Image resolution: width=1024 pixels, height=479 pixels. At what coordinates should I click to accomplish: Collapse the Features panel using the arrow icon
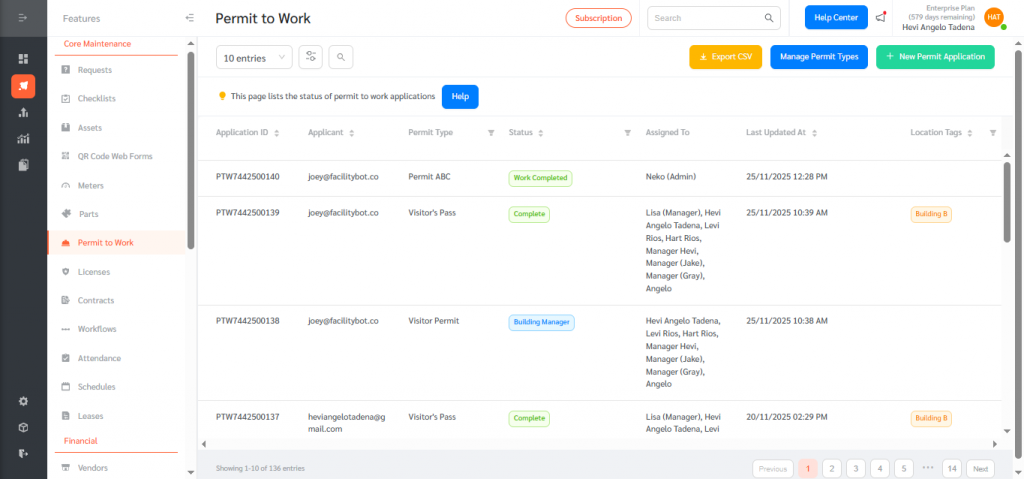pos(190,18)
